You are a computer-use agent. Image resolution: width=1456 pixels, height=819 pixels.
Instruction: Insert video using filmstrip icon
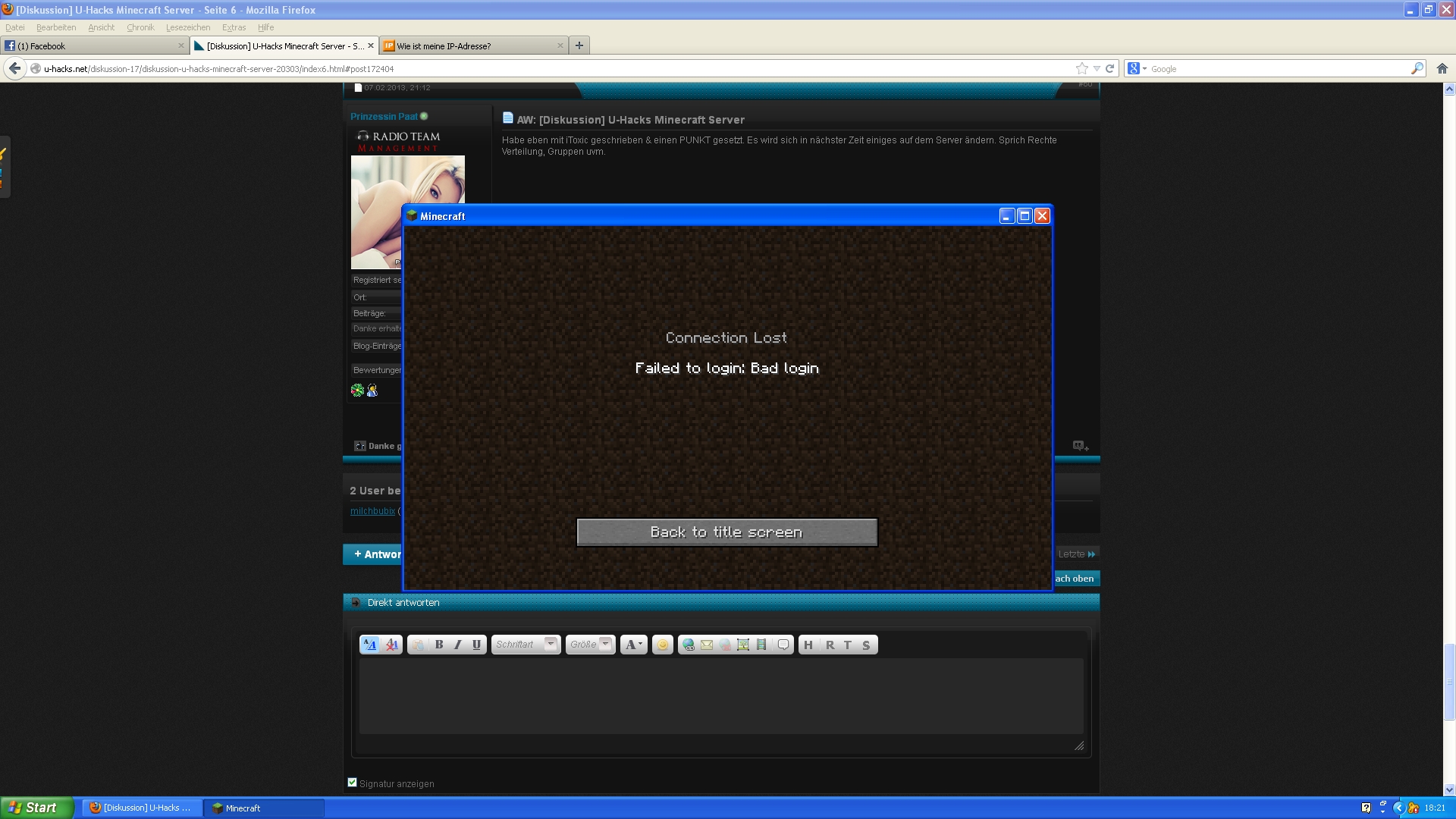(x=761, y=645)
